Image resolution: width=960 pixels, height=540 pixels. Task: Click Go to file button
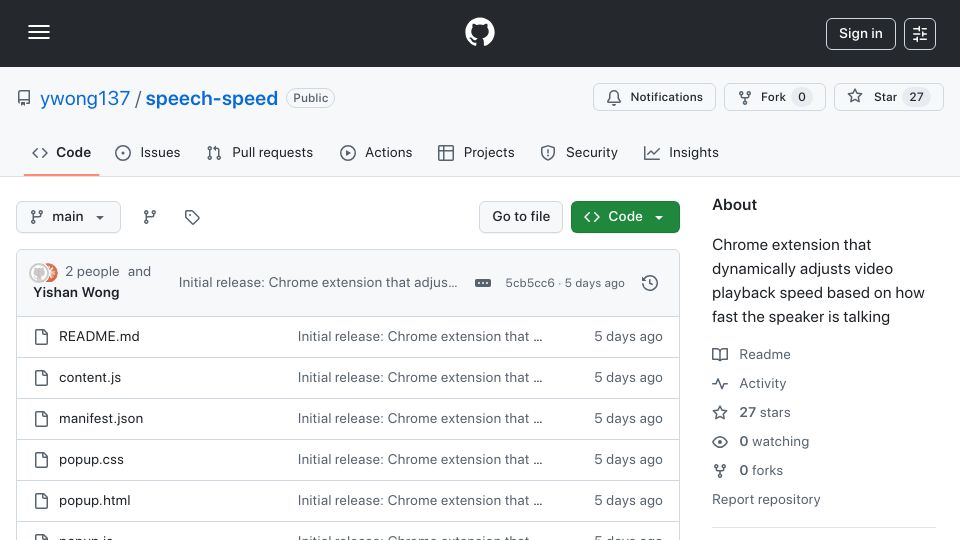[x=520, y=217]
